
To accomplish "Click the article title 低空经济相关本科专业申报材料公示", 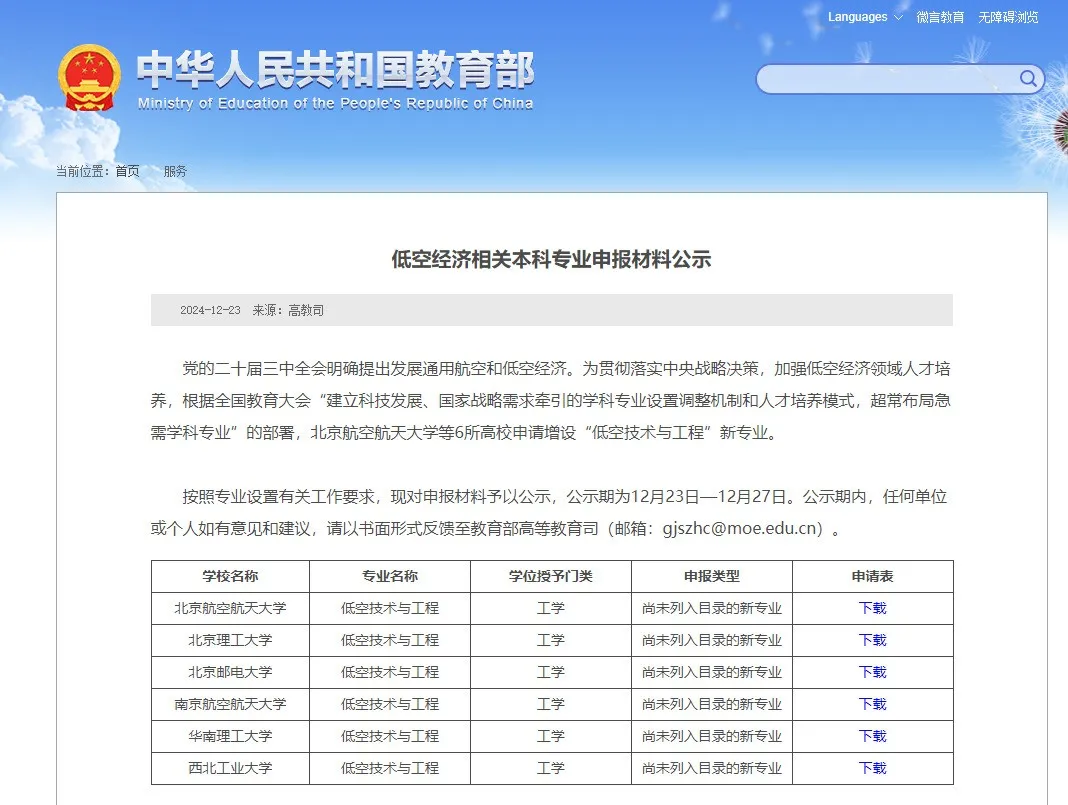I will 552,258.
